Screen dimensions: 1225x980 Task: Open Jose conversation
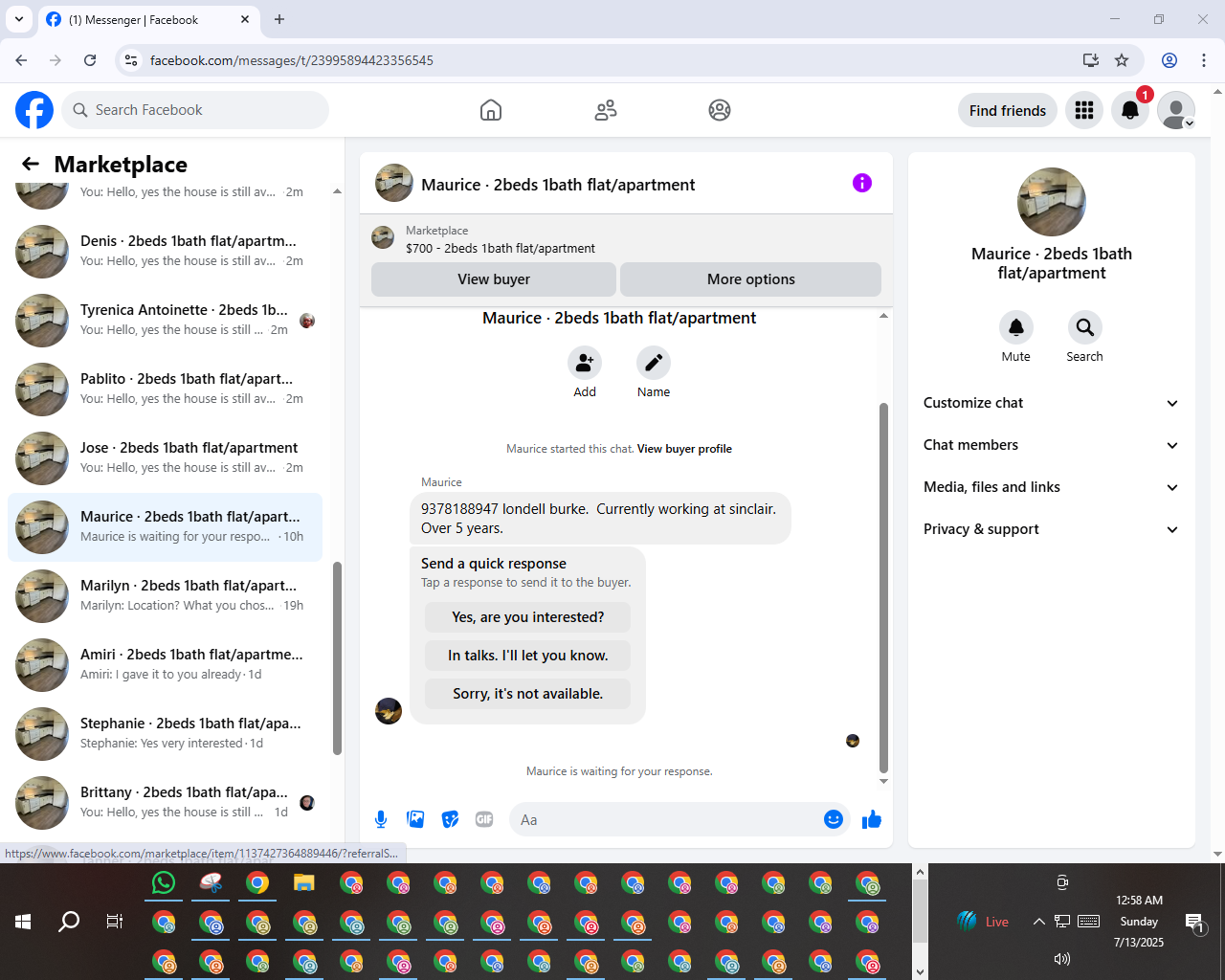(x=165, y=457)
